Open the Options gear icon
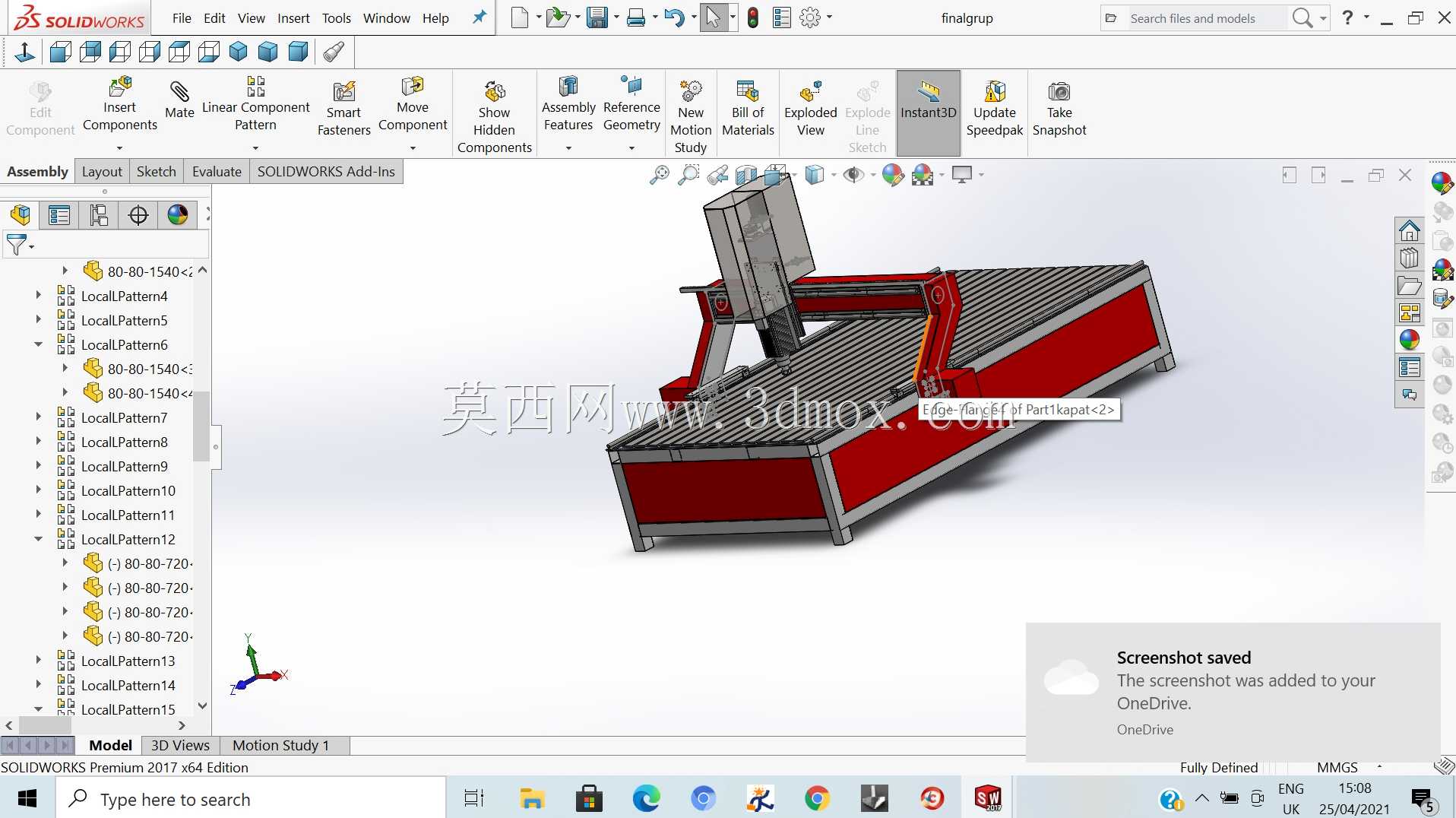1456x818 pixels. click(810, 18)
